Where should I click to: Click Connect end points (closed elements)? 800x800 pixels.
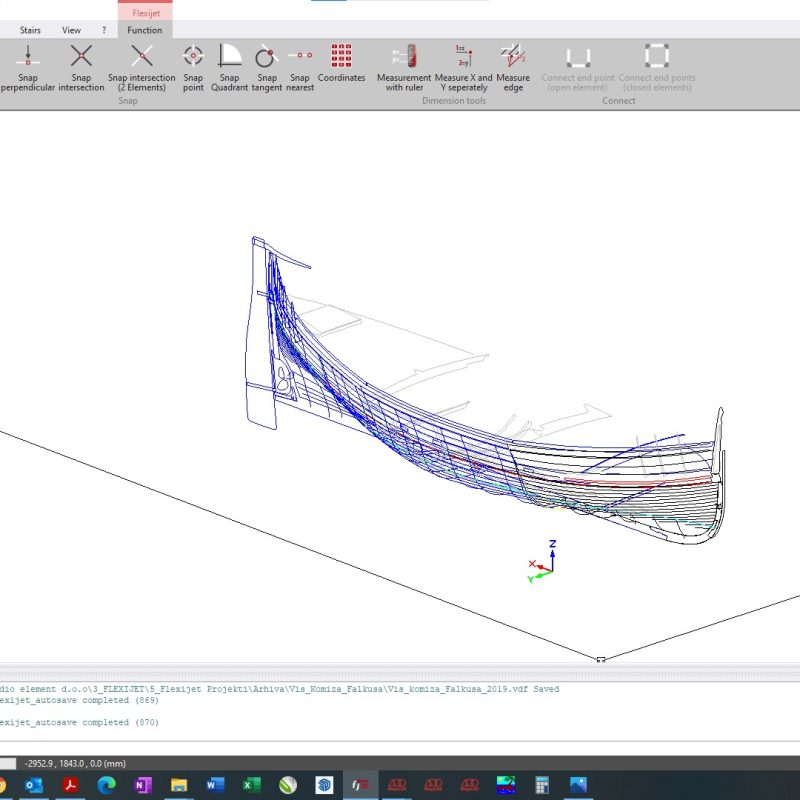656,67
